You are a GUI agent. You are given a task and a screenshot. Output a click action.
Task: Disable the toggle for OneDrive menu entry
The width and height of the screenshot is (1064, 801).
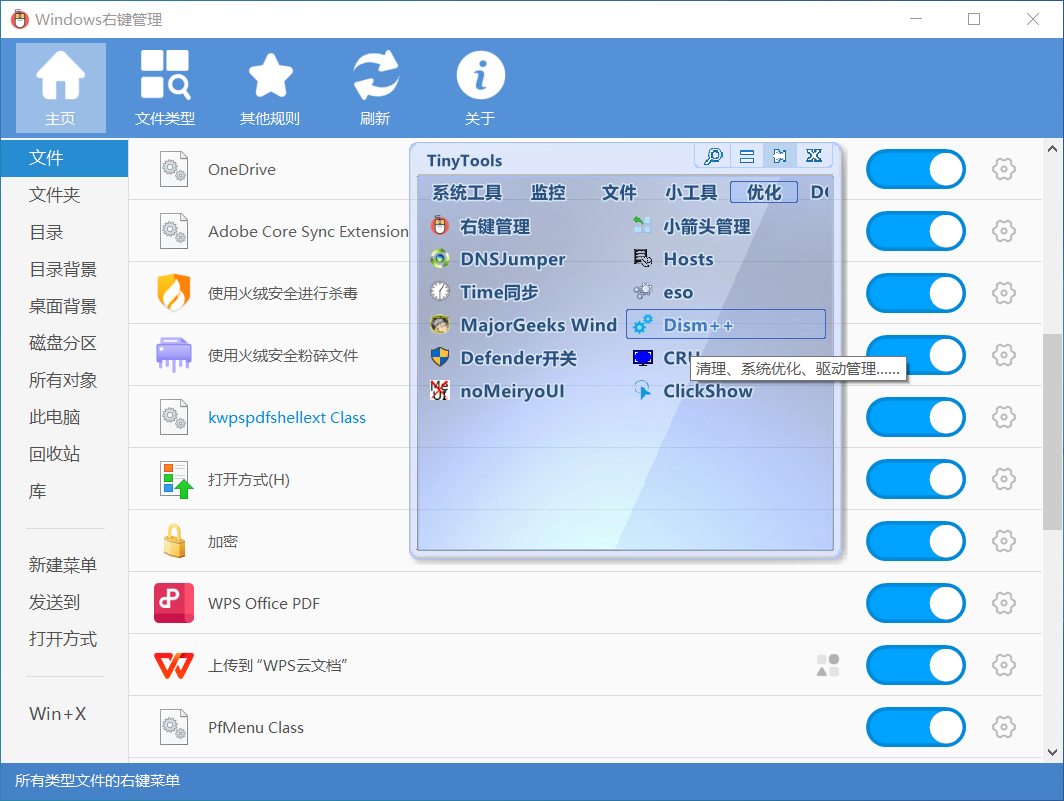(915, 169)
